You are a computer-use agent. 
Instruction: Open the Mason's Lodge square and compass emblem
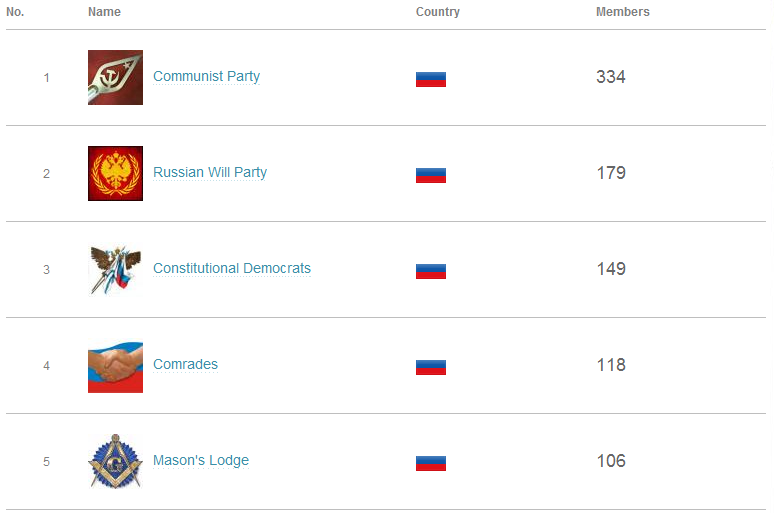(116, 462)
